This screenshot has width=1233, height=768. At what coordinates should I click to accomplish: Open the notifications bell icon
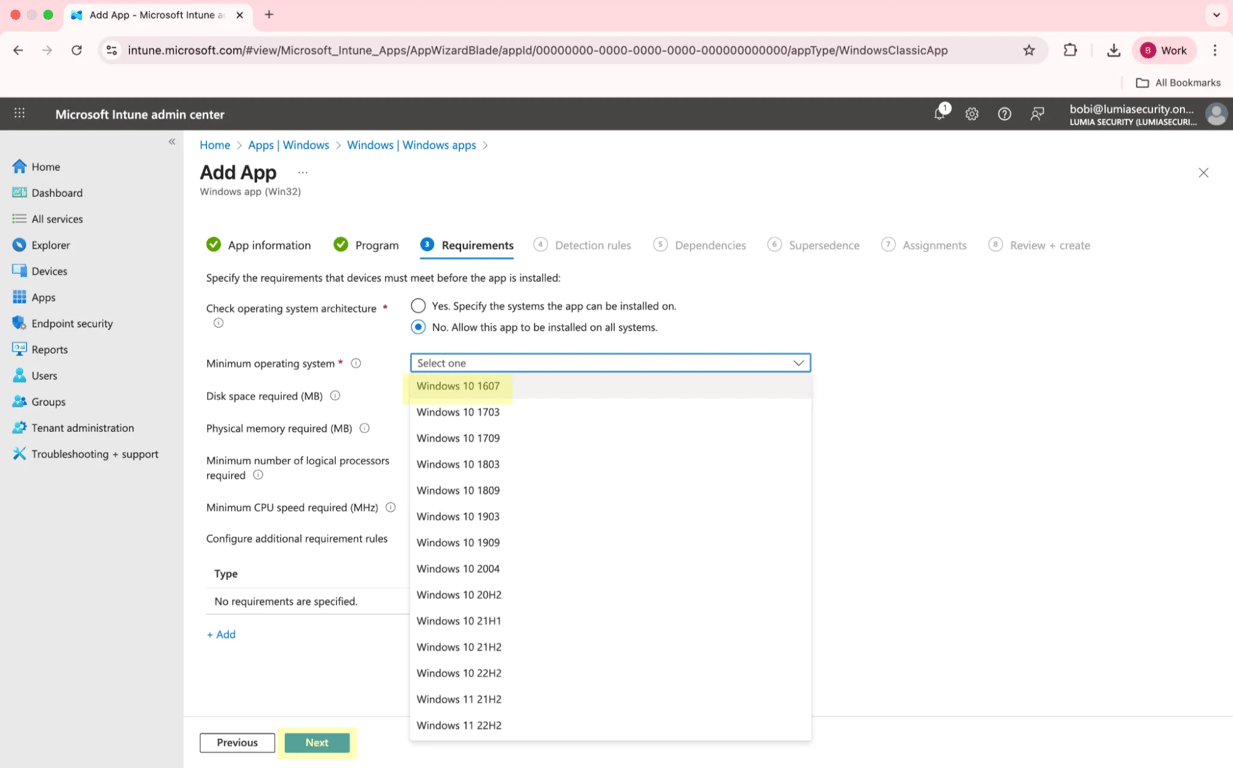point(940,114)
